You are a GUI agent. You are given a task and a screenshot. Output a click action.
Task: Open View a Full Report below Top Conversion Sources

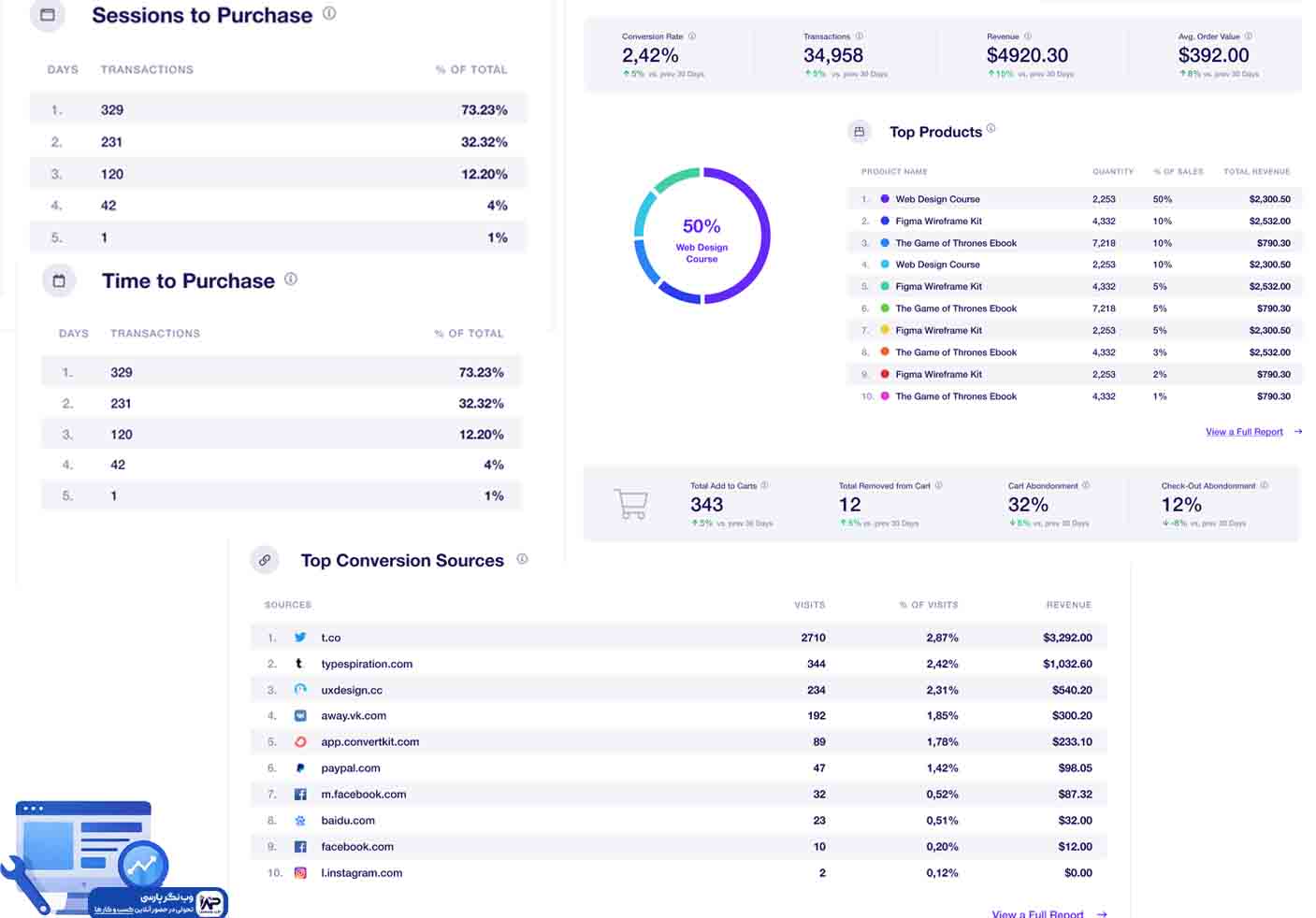1038,913
